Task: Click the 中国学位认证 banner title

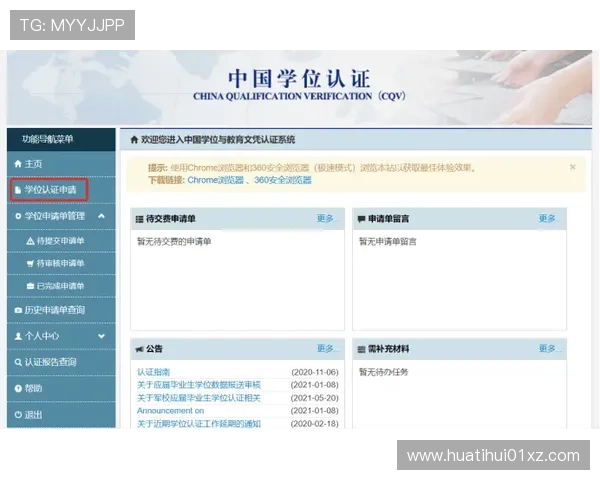Action: click(299, 78)
